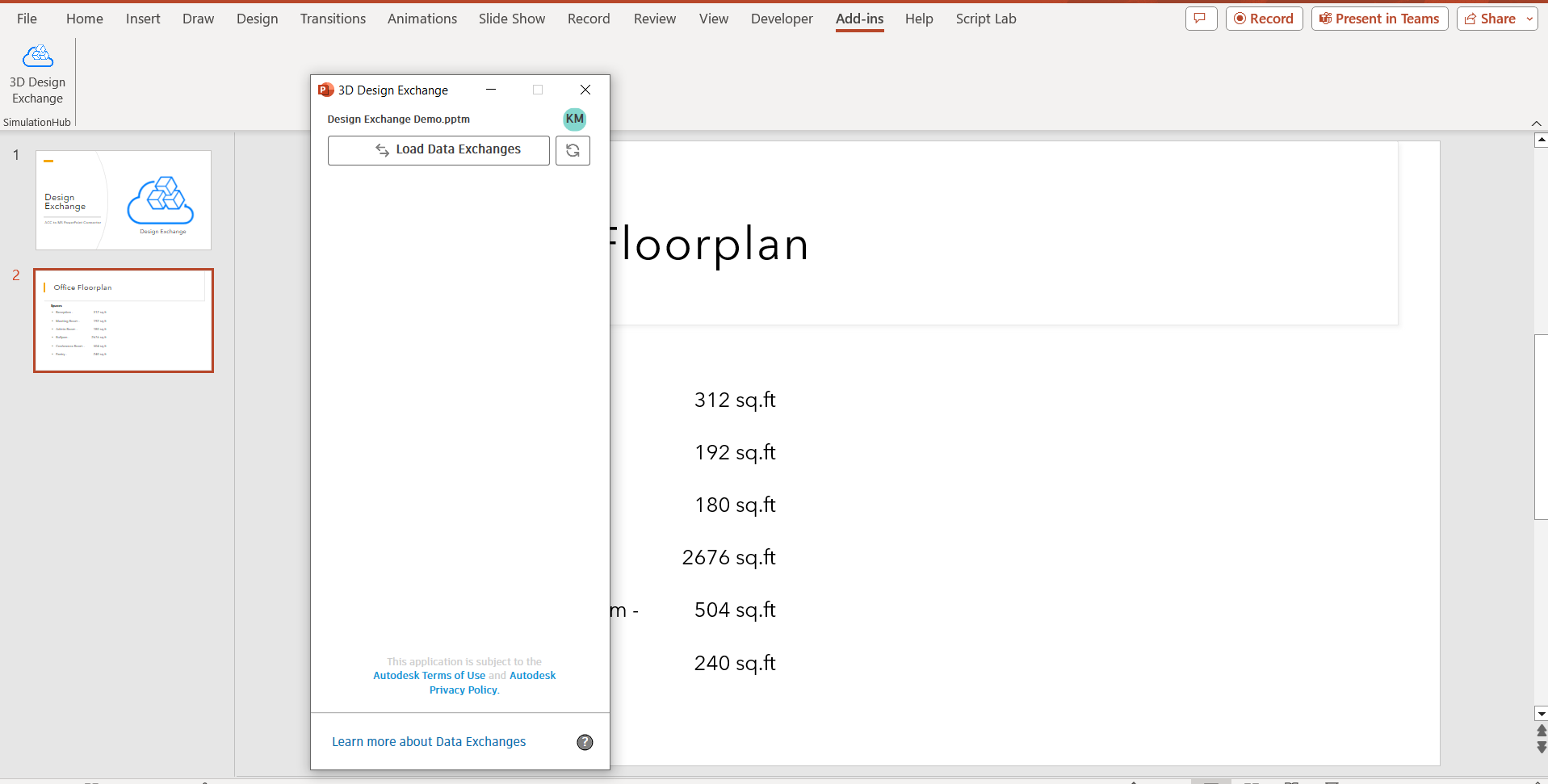Open the File tab

(27, 19)
